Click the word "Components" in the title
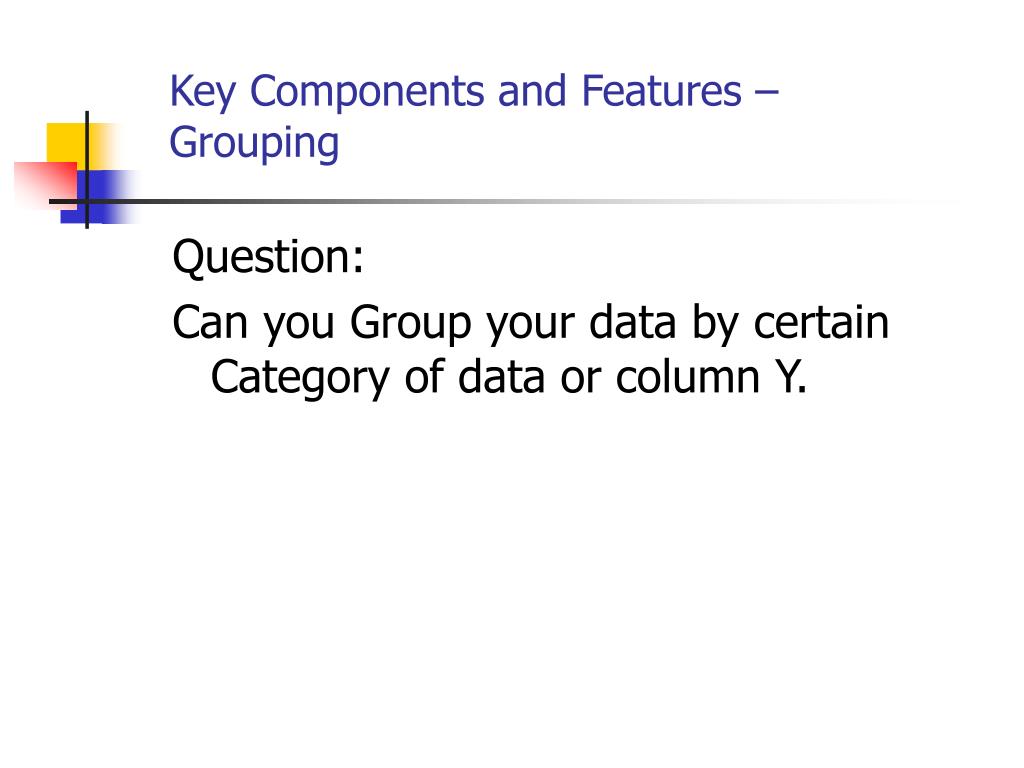Image resolution: width=1024 pixels, height=768 pixels. pos(367,91)
